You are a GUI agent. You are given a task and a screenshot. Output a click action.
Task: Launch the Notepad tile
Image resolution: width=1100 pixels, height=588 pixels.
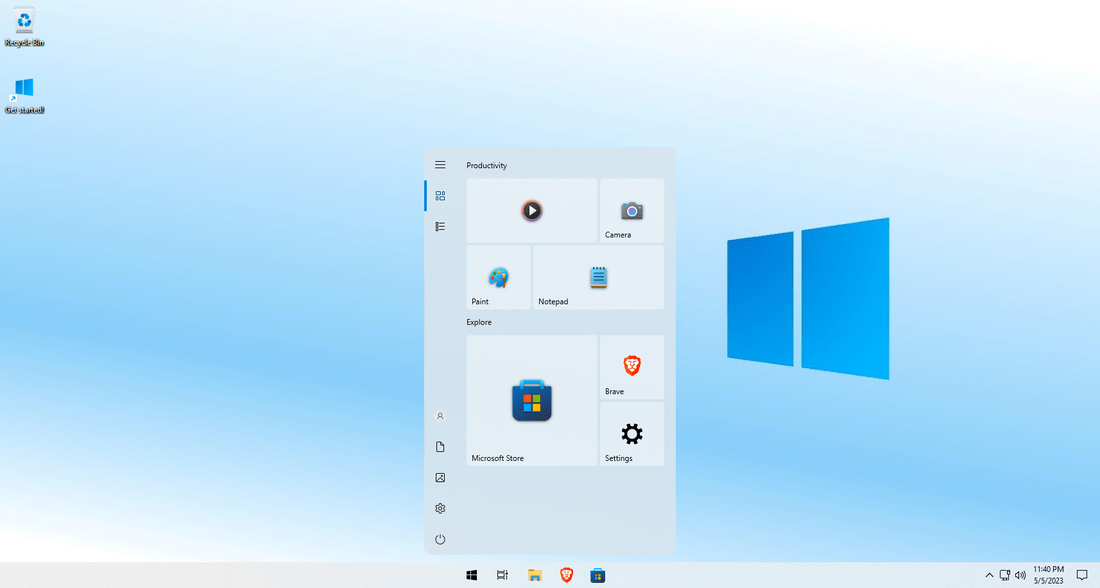pyautogui.click(x=598, y=277)
